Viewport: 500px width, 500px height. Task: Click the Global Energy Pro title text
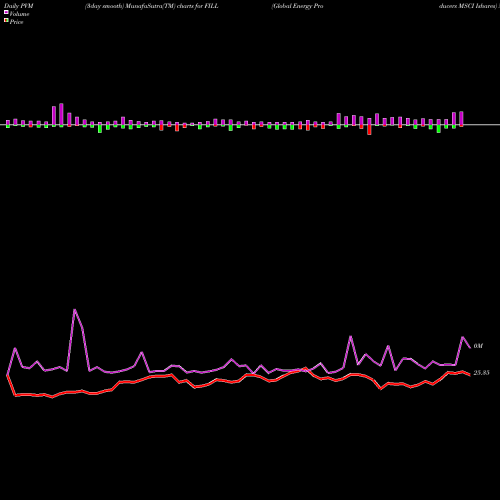(x=297, y=6)
